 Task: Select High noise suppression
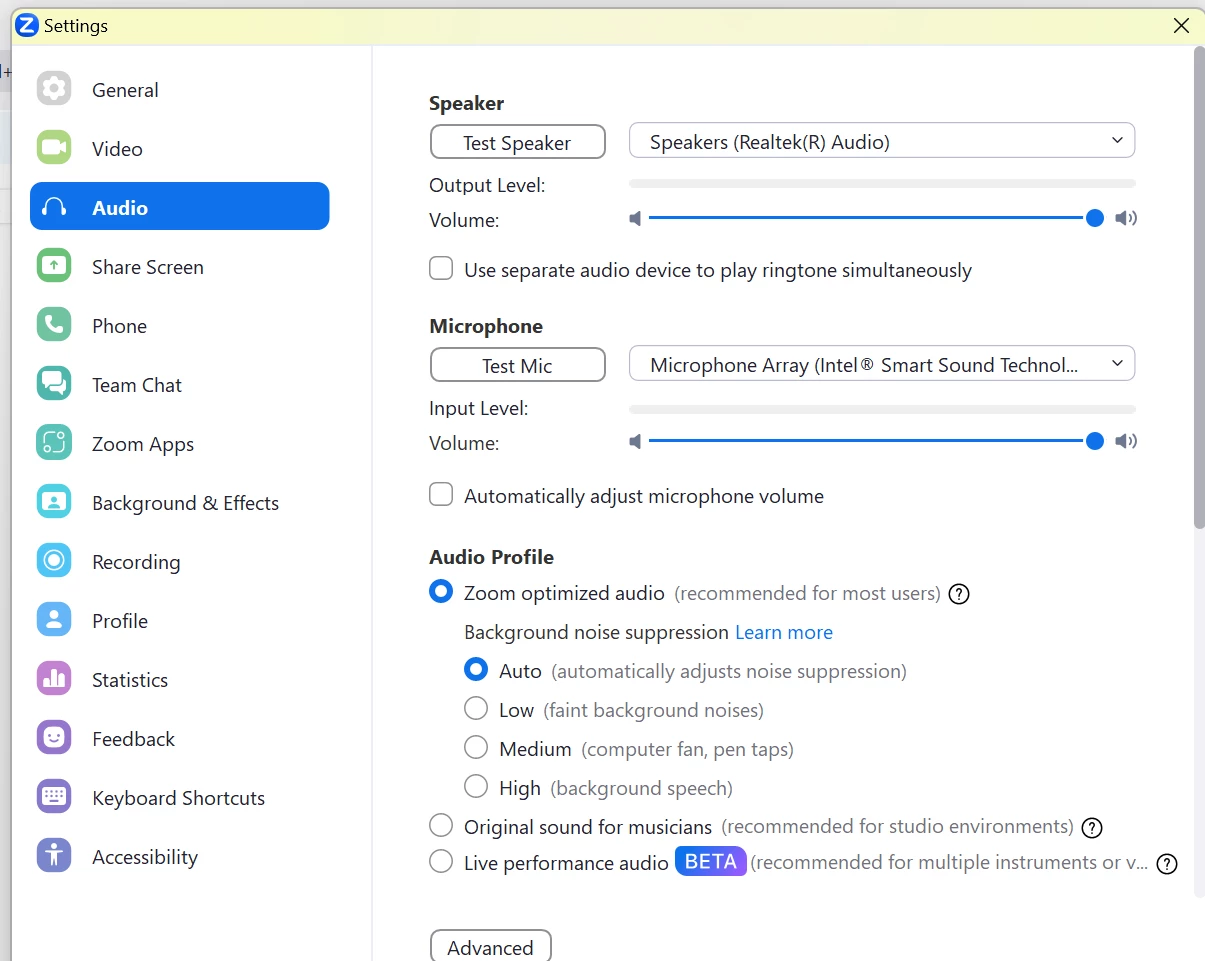476,787
